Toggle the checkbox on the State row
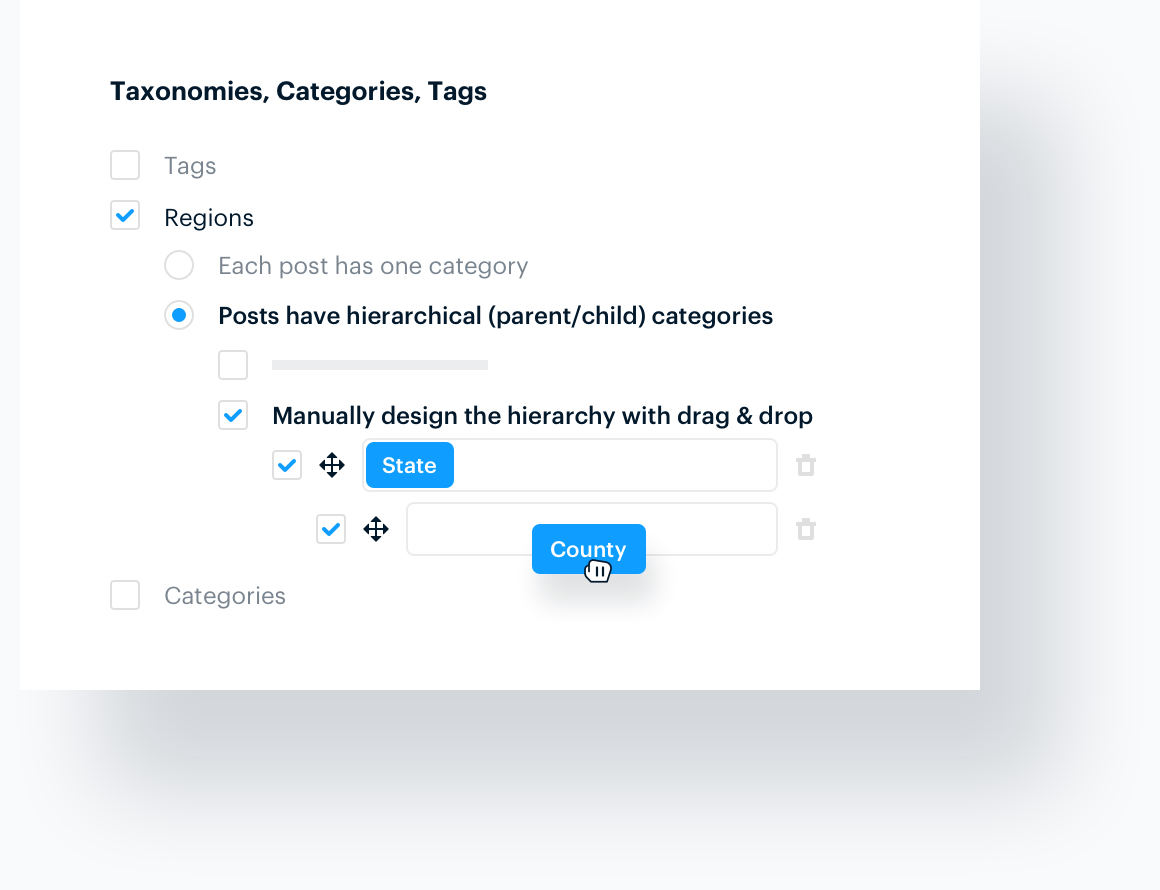The width and height of the screenshot is (1160, 890). click(x=287, y=465)
